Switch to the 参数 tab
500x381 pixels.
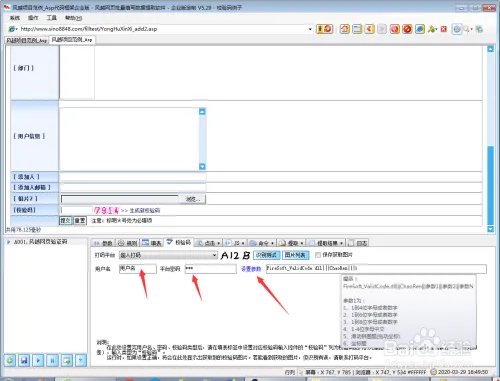(x=103, y=243)
